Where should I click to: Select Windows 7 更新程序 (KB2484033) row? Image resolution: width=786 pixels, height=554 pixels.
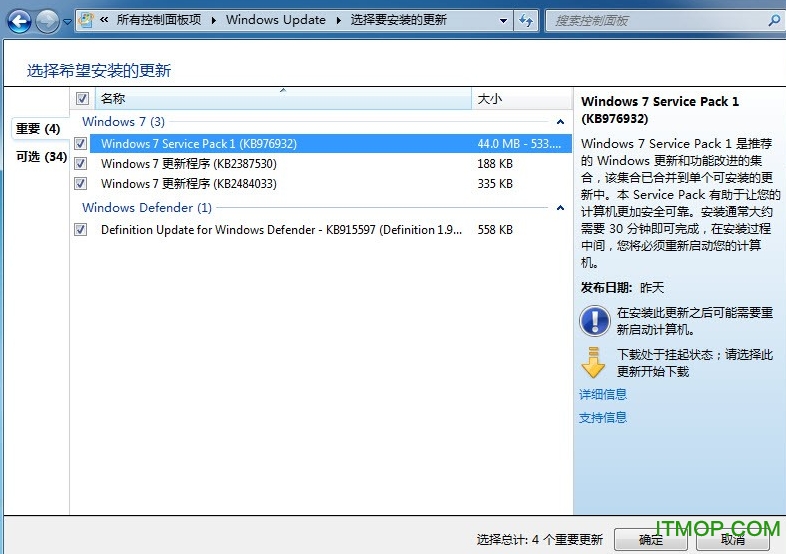tap(330, 184)
